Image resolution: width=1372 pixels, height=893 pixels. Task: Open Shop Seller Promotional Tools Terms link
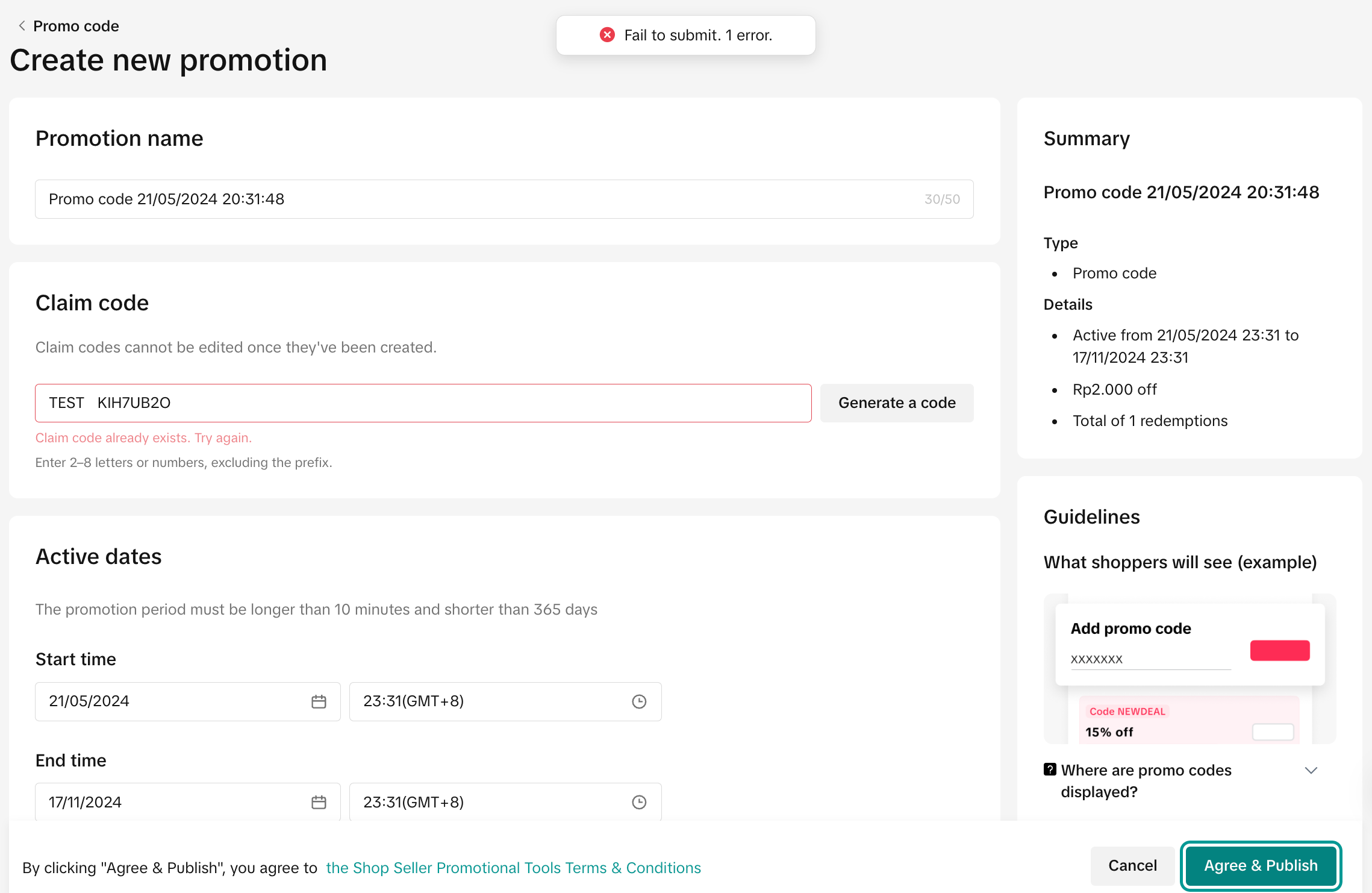513,868
